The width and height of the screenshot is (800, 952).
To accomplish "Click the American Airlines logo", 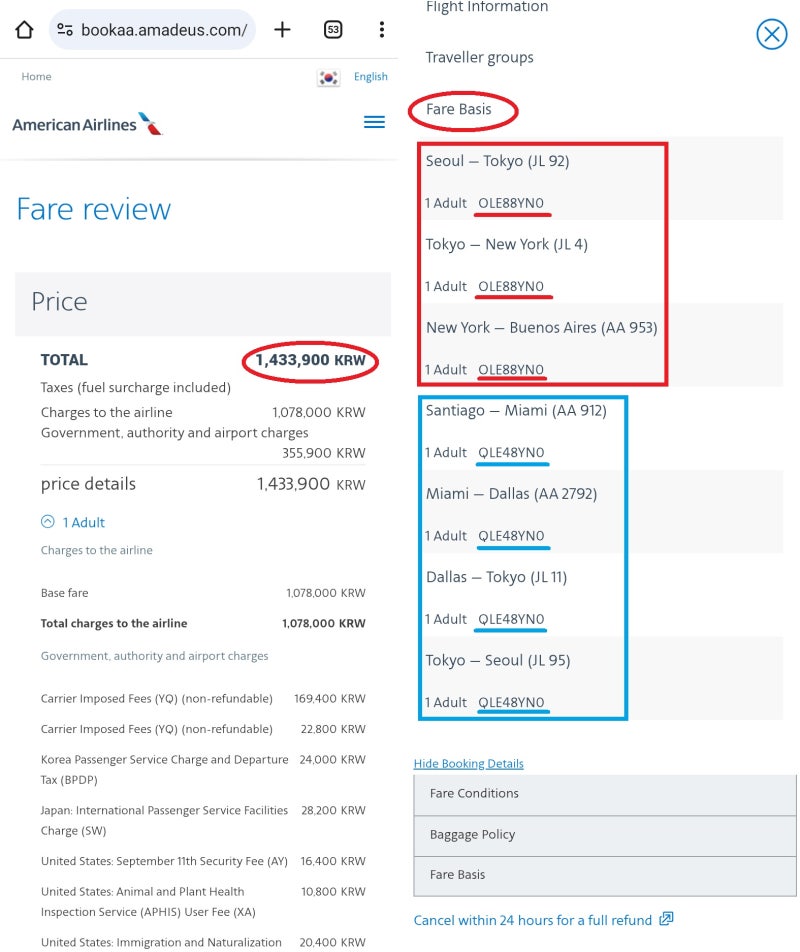I will click(87, 124).
